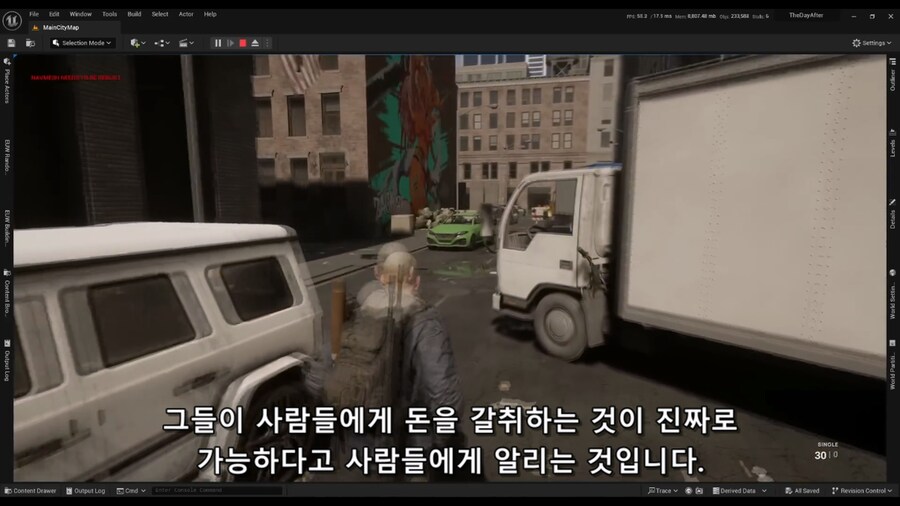
Task: Save the current level with the floppy icon
Action: [11, 43]
